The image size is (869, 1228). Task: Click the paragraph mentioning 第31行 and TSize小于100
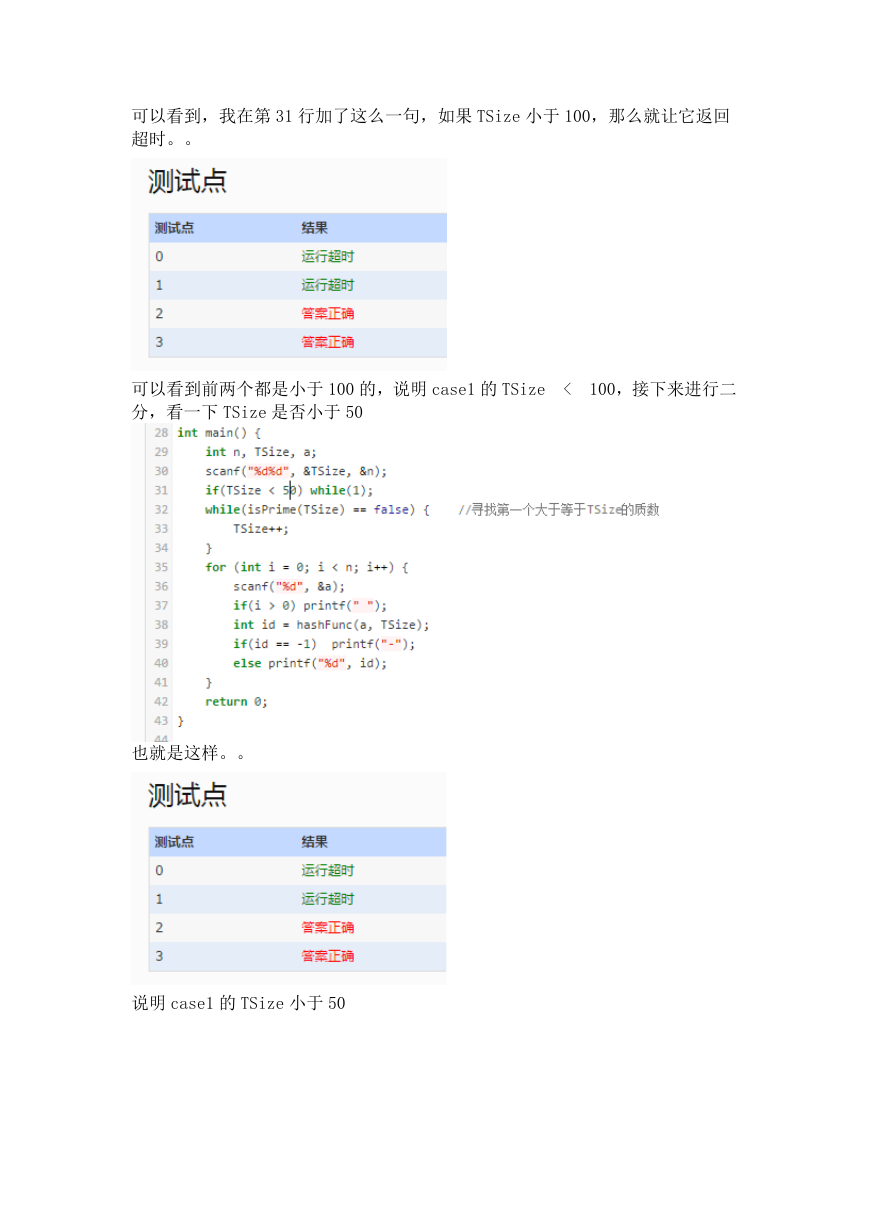(431, 127)
